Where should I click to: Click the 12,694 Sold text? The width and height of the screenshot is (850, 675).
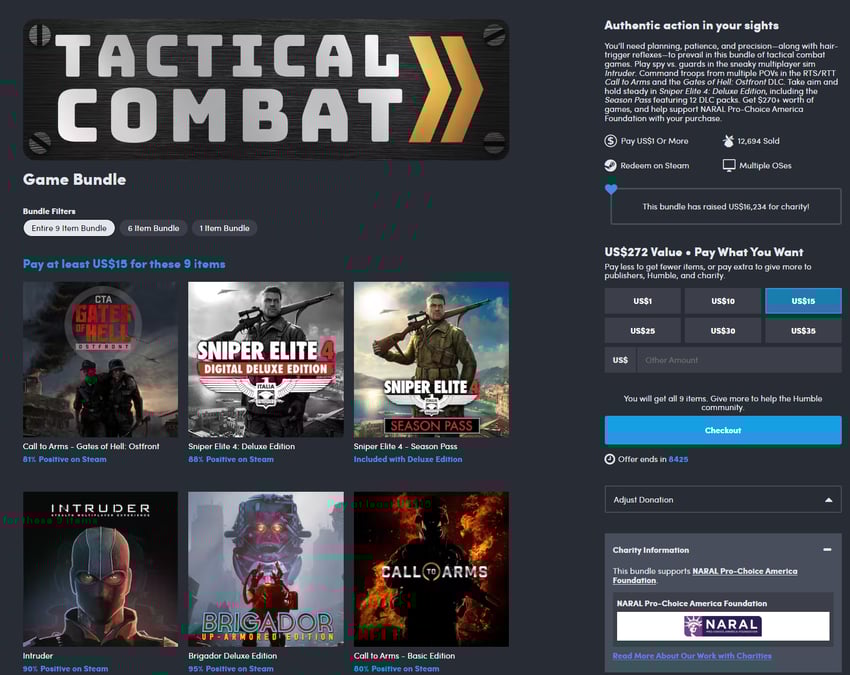point(758,141)
